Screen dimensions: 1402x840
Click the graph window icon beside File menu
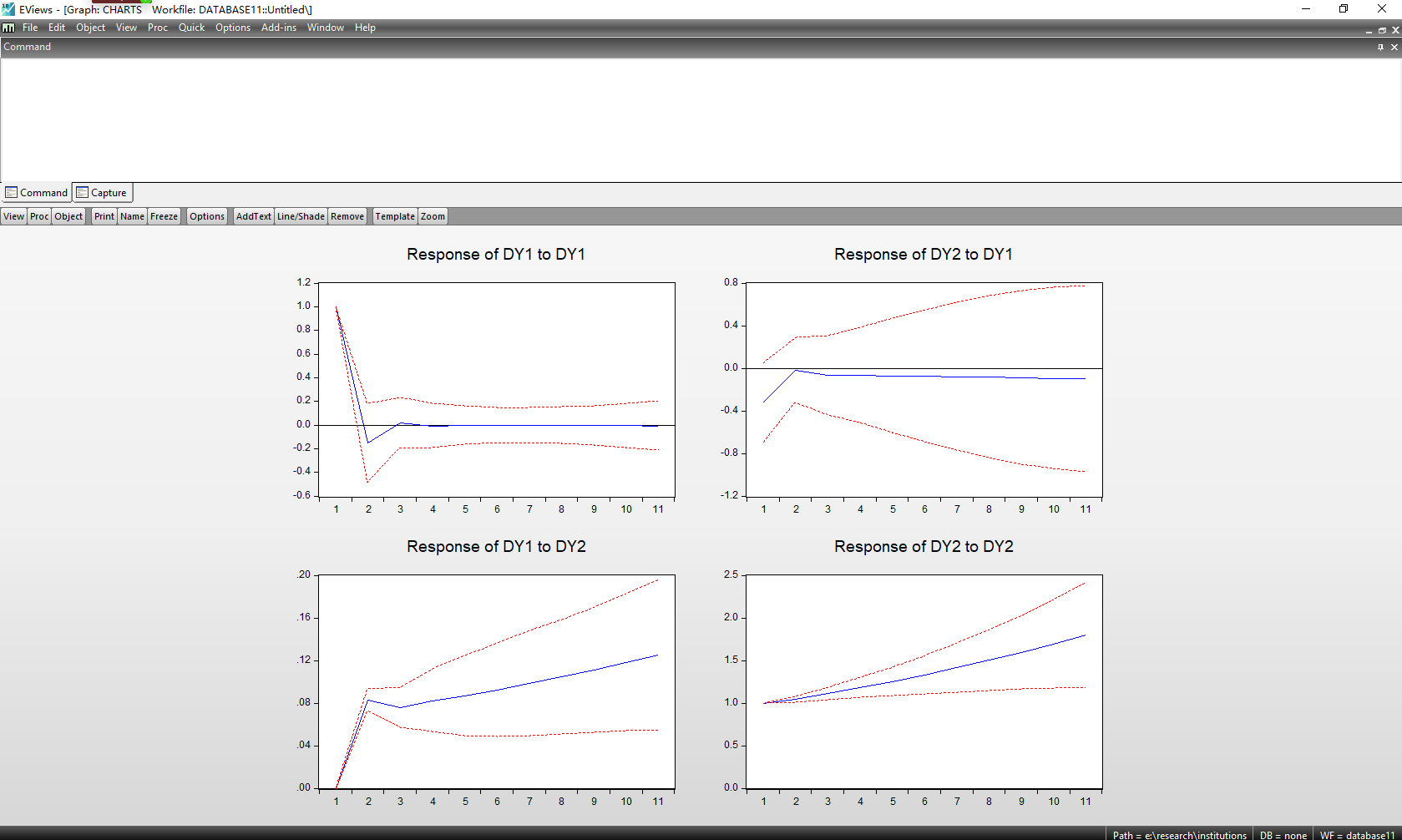(8, 28)
